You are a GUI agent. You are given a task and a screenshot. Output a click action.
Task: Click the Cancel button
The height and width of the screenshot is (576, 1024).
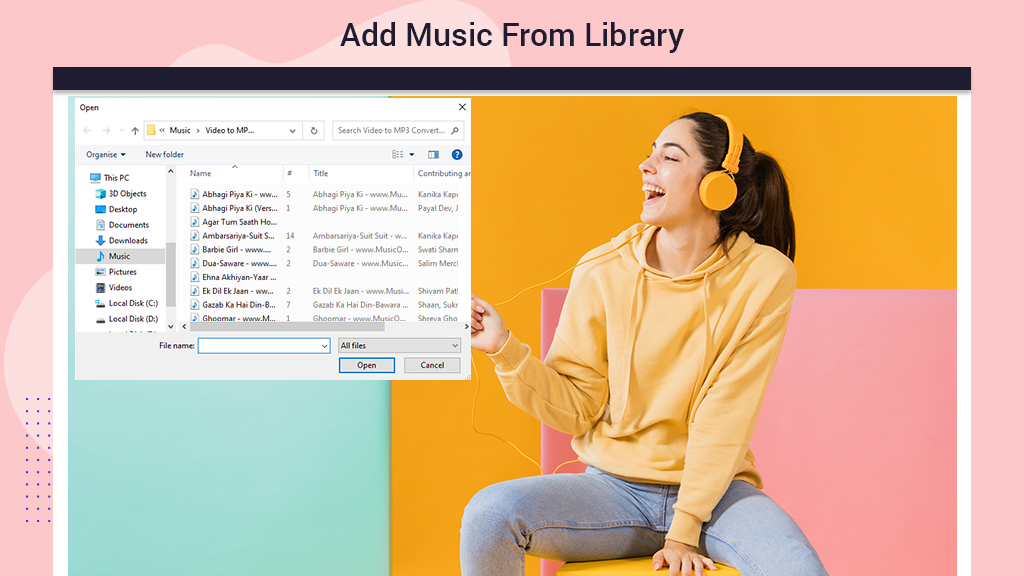click(x=432, y=365)
